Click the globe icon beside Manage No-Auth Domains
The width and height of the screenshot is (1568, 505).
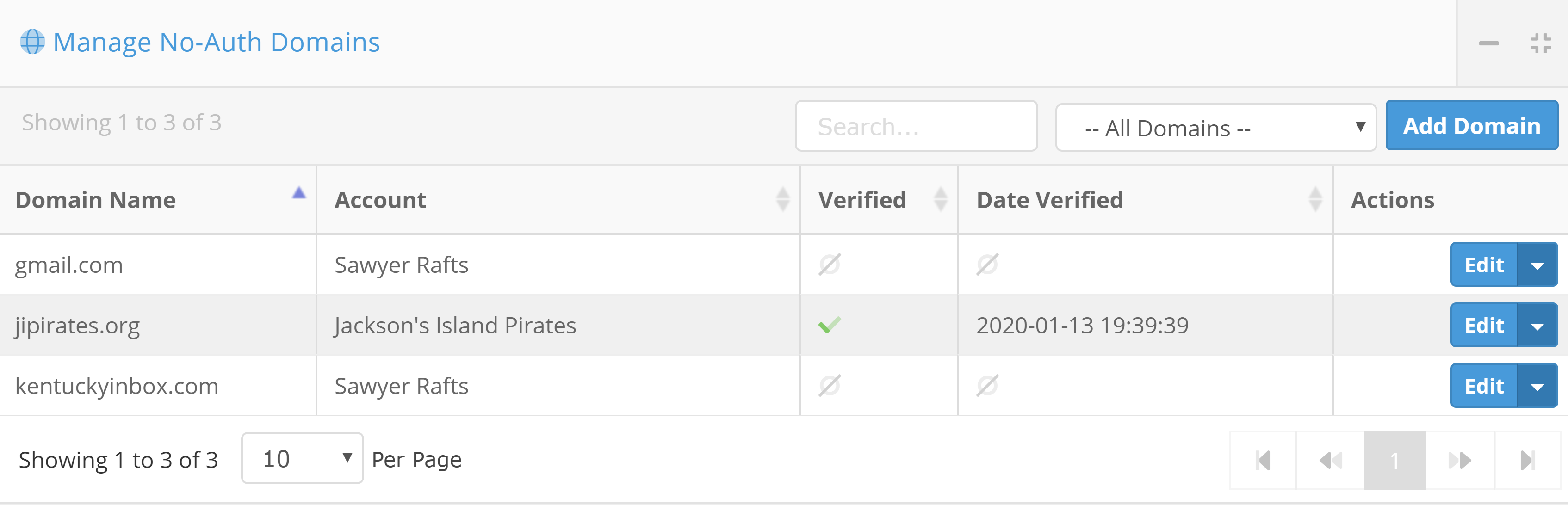(32, 42)
